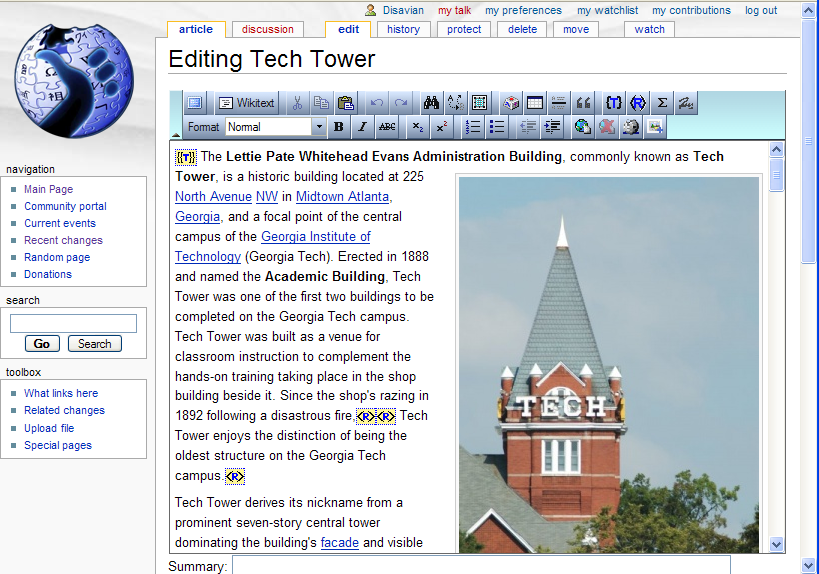The height and width of the screenshot is (574, 819).
Task: Insert a reference with the (R) toolbar button
Action: point(638,103)
